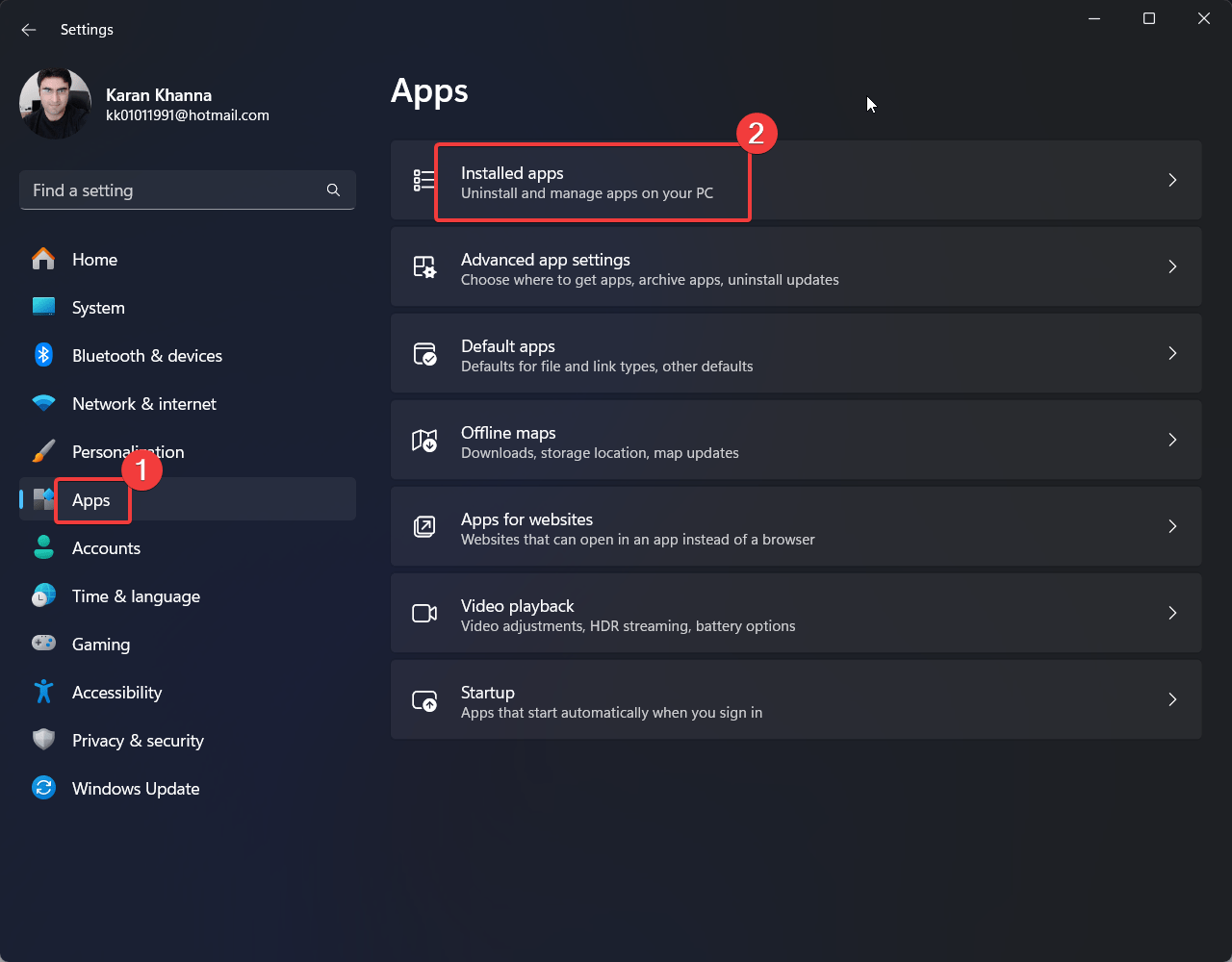
Task: Click the Privacy & security shield icon
Action: coord(43,740)
